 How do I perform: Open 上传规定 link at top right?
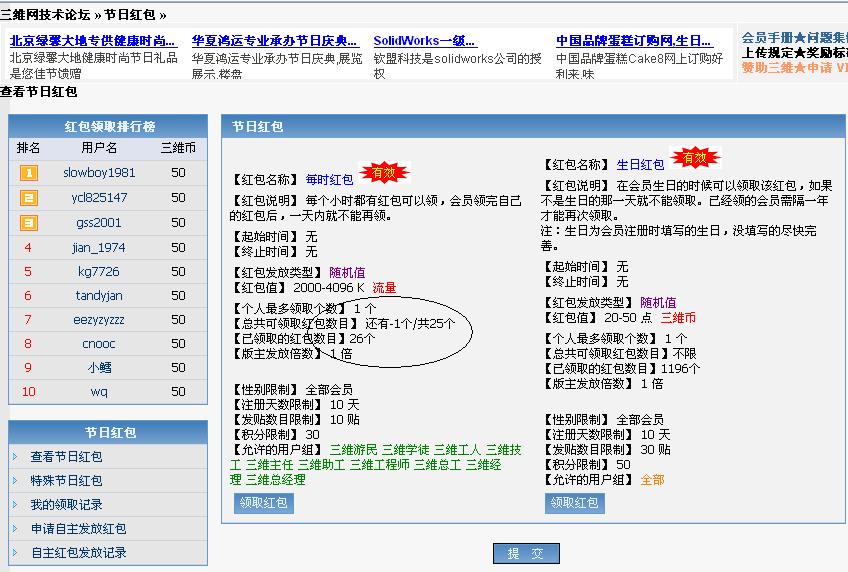pos(768,53)
